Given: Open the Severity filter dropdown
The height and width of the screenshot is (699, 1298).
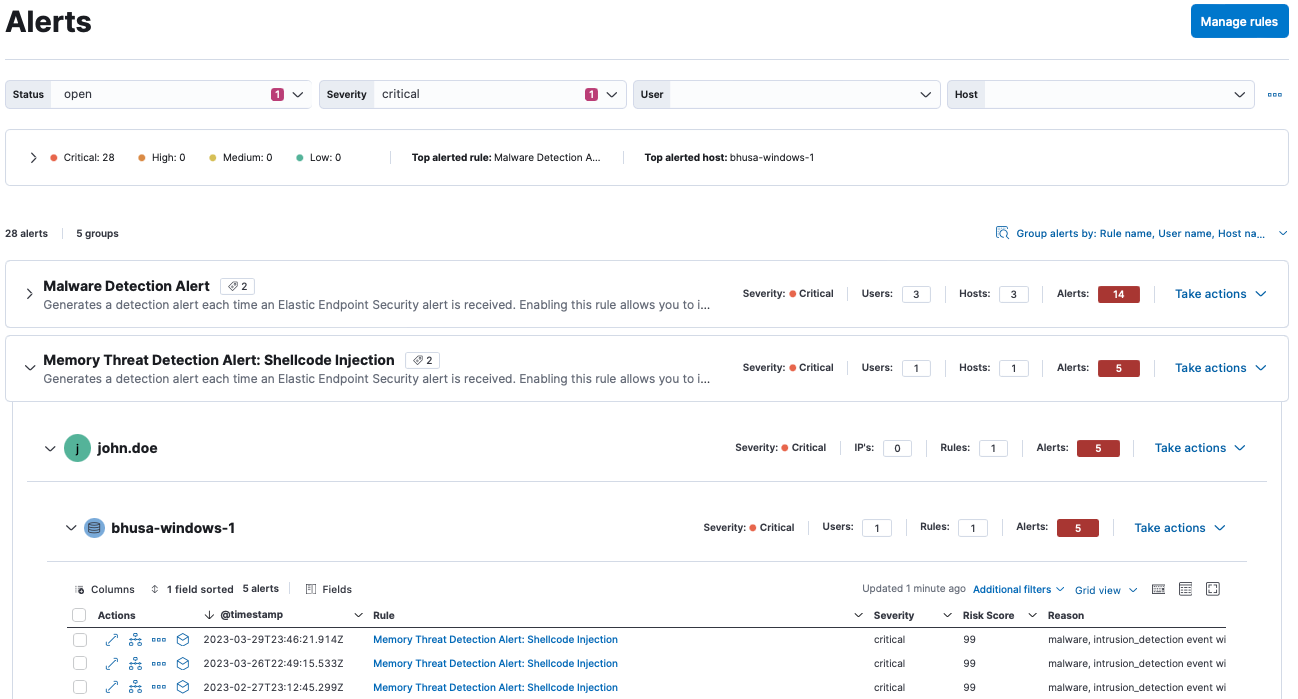Looking at the screenshot, I should pos(611,94).
